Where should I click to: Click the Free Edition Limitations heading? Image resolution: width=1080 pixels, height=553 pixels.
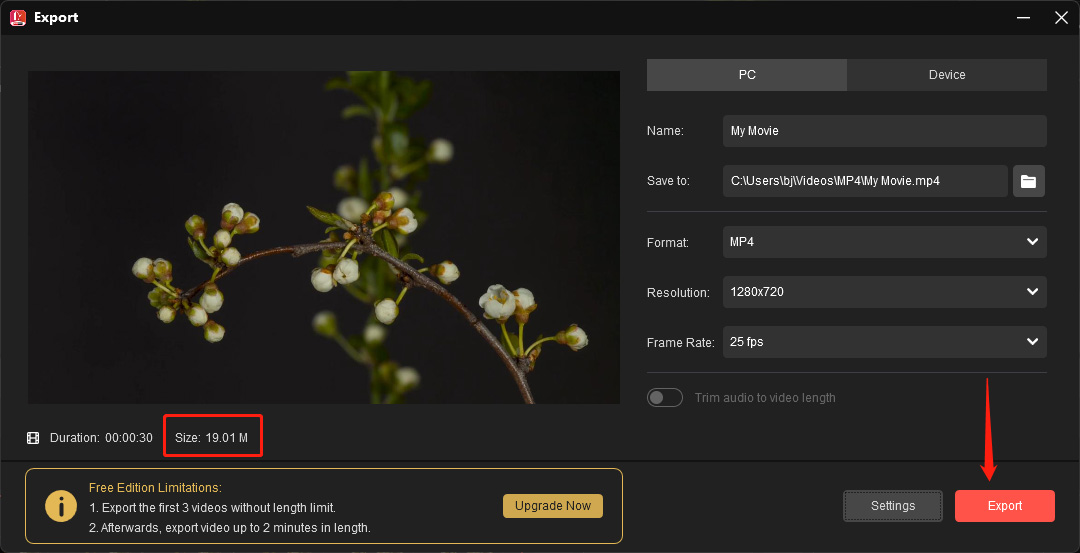point(155,488)
